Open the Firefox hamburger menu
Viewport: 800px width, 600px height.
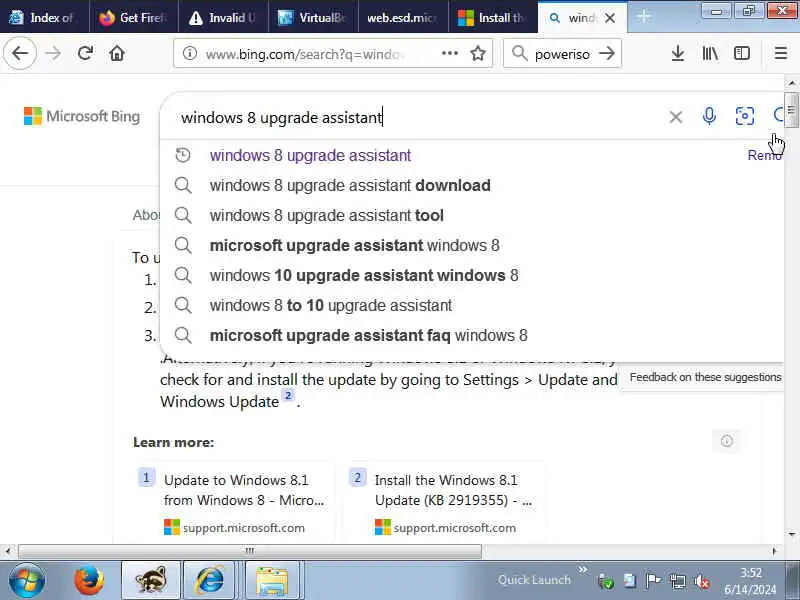781,53
